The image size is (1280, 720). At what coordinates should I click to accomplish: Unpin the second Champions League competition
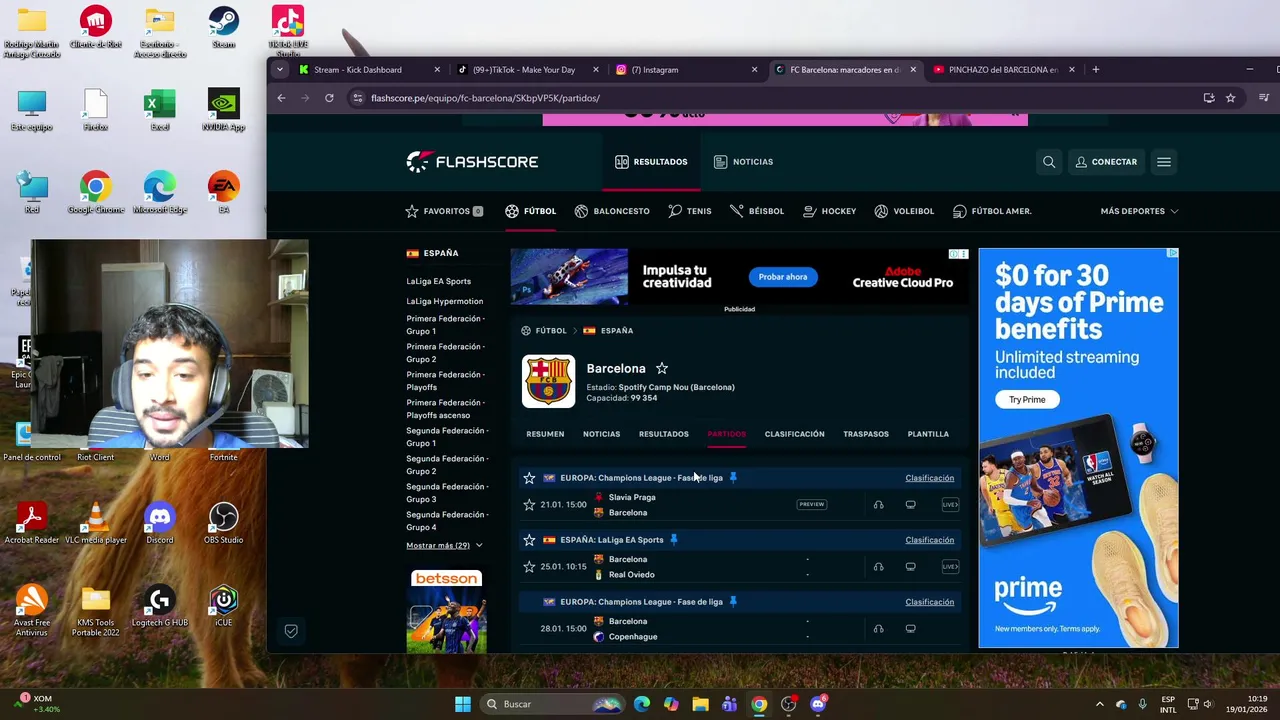coord(733,602)
